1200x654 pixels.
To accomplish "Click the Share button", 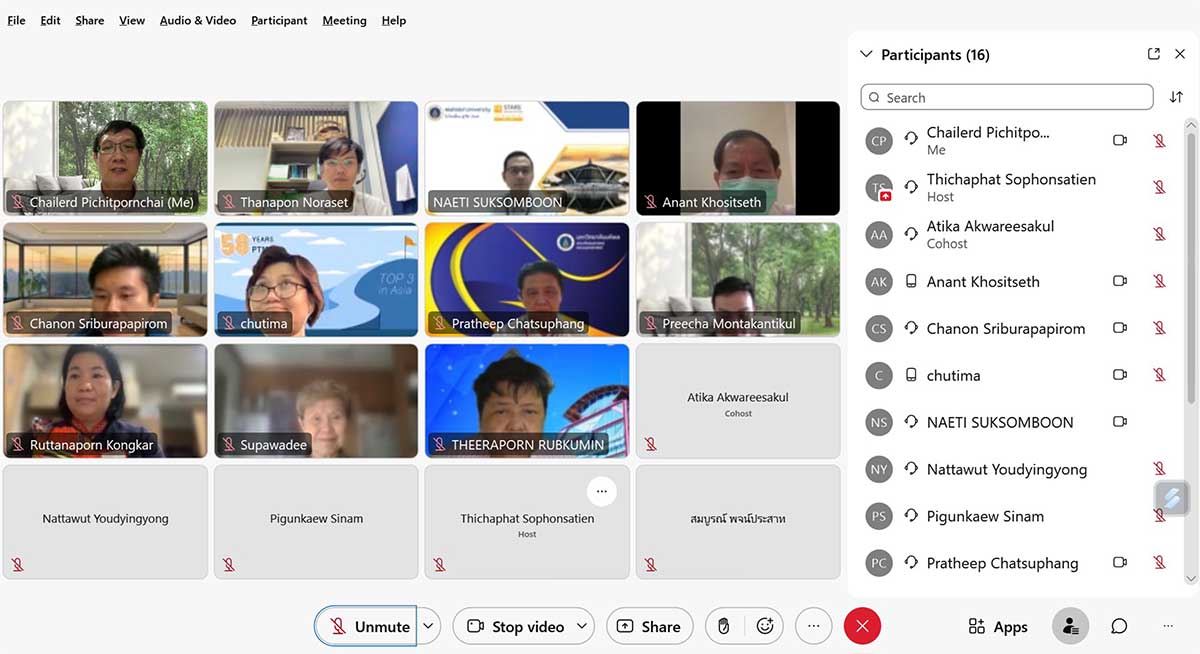I will (649, 626).
